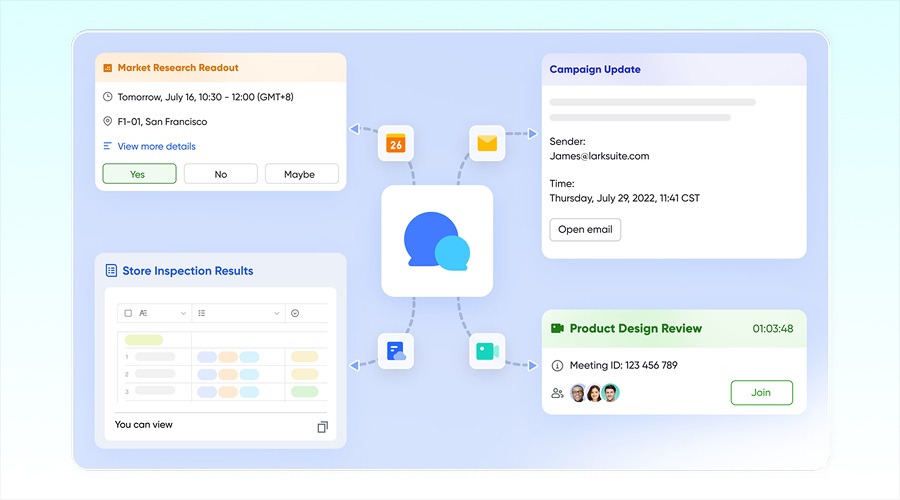Click the lines icon beside View more details
Image resolution: width=900 pixels, height=500 pixels.
(107, 146)
